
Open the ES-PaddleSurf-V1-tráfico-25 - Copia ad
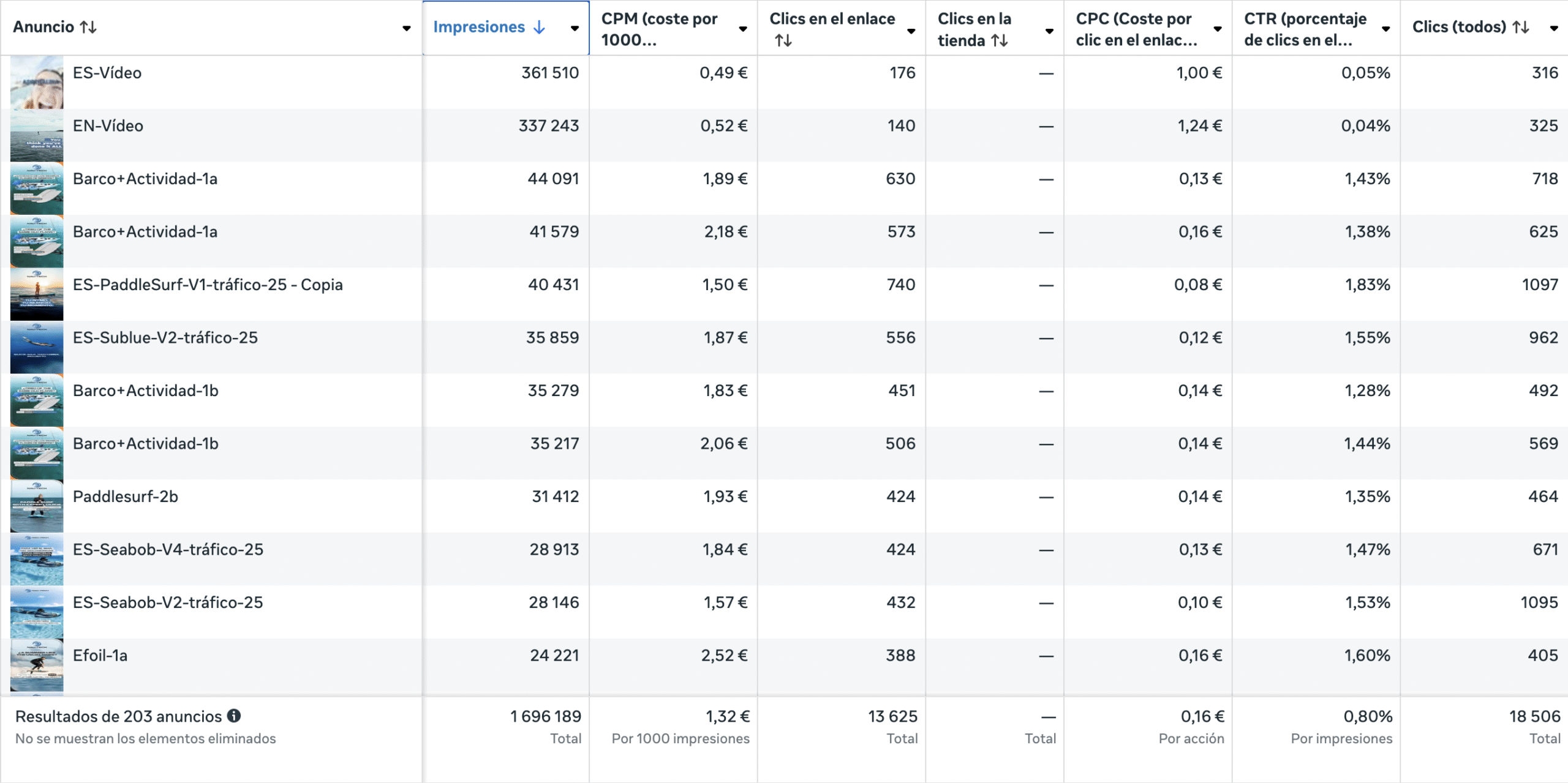pos(208,285)
